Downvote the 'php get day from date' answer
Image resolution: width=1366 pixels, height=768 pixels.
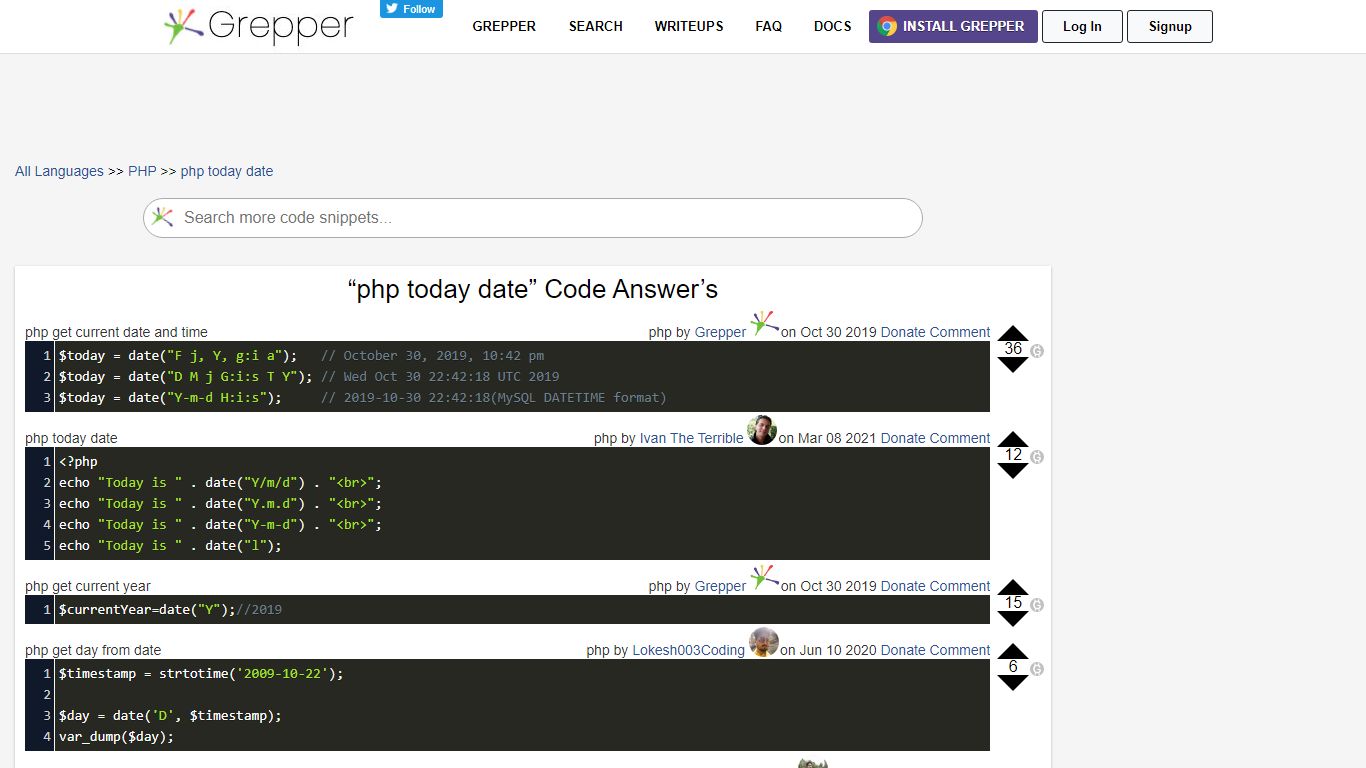pos(1013,682)
